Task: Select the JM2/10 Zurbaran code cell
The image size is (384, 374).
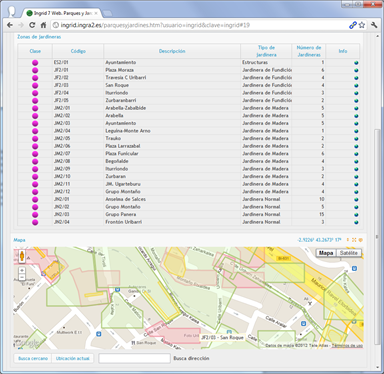Action: coord(78,177)
